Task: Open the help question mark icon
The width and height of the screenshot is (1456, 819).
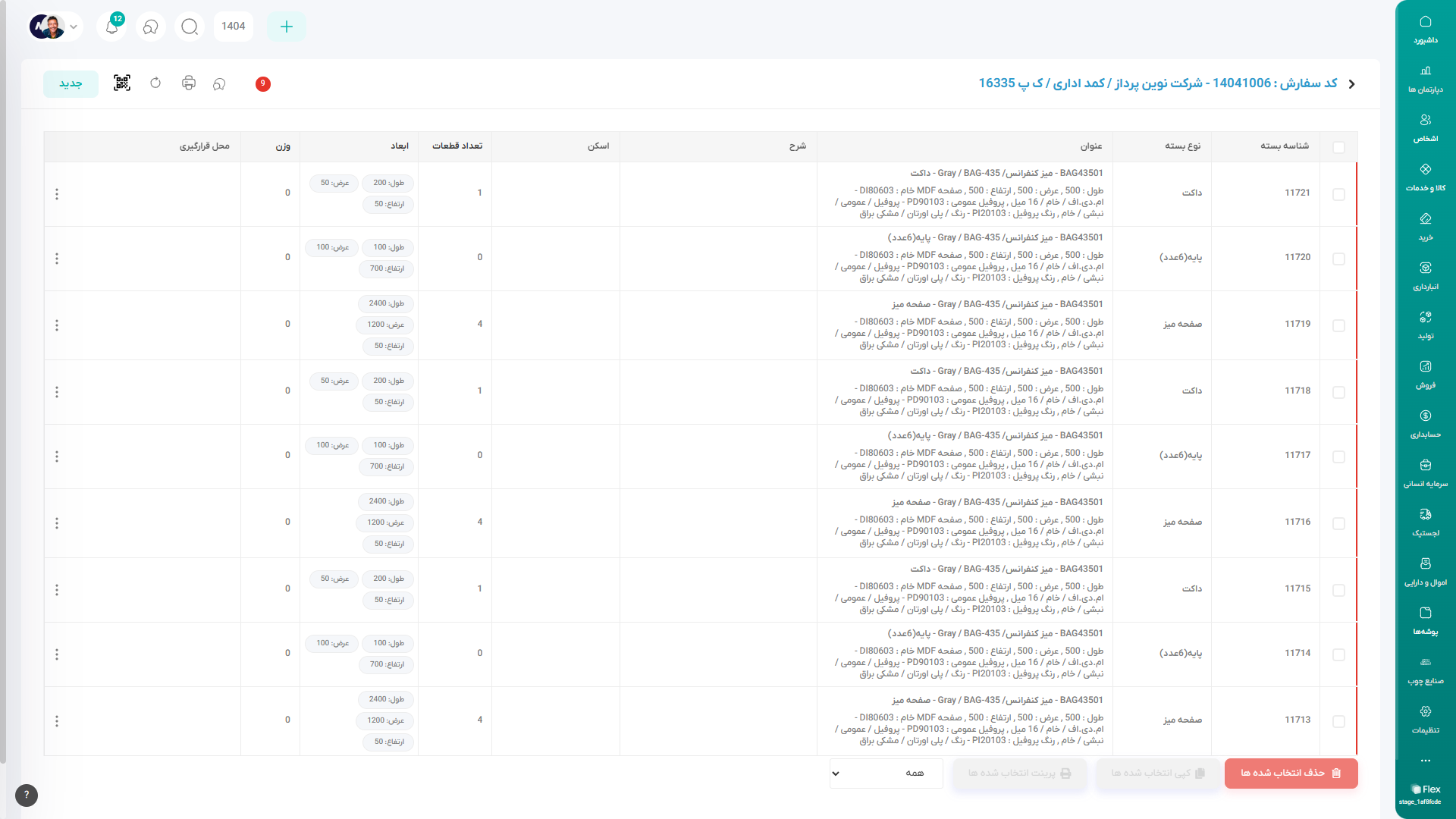Action: (x=27, y=795)
